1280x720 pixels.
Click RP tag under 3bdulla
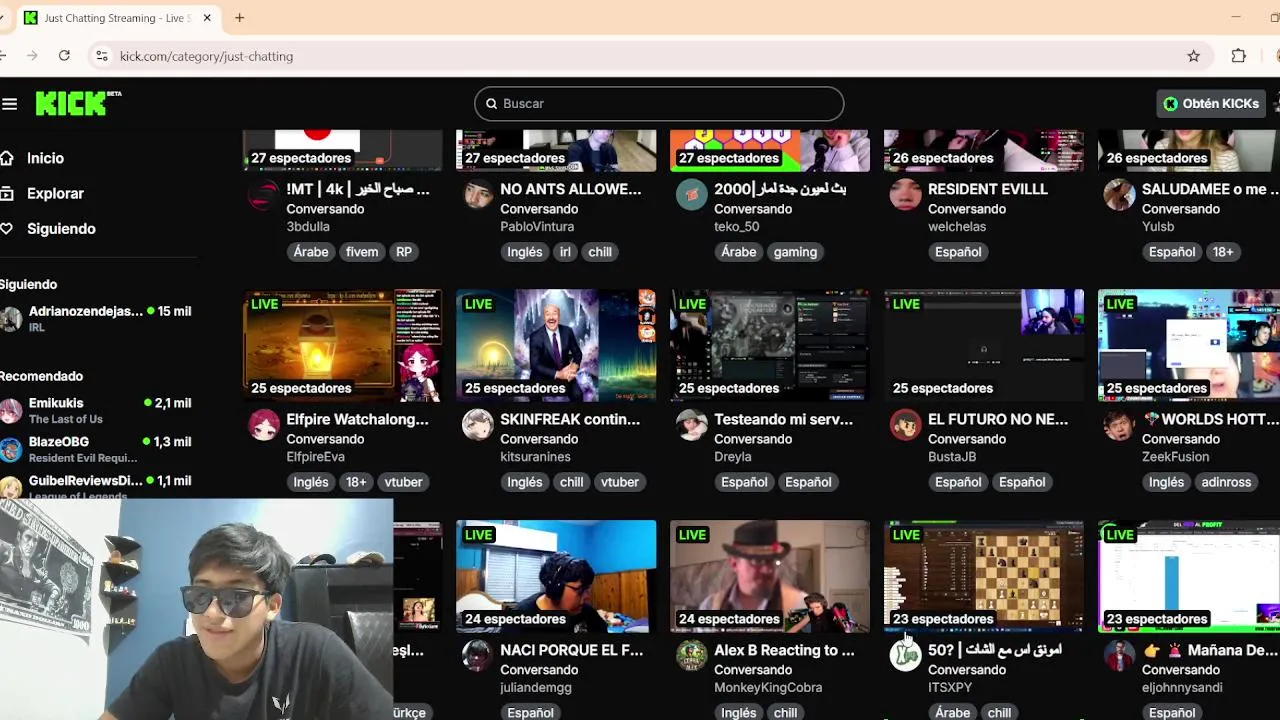click(x=404, y=252)
